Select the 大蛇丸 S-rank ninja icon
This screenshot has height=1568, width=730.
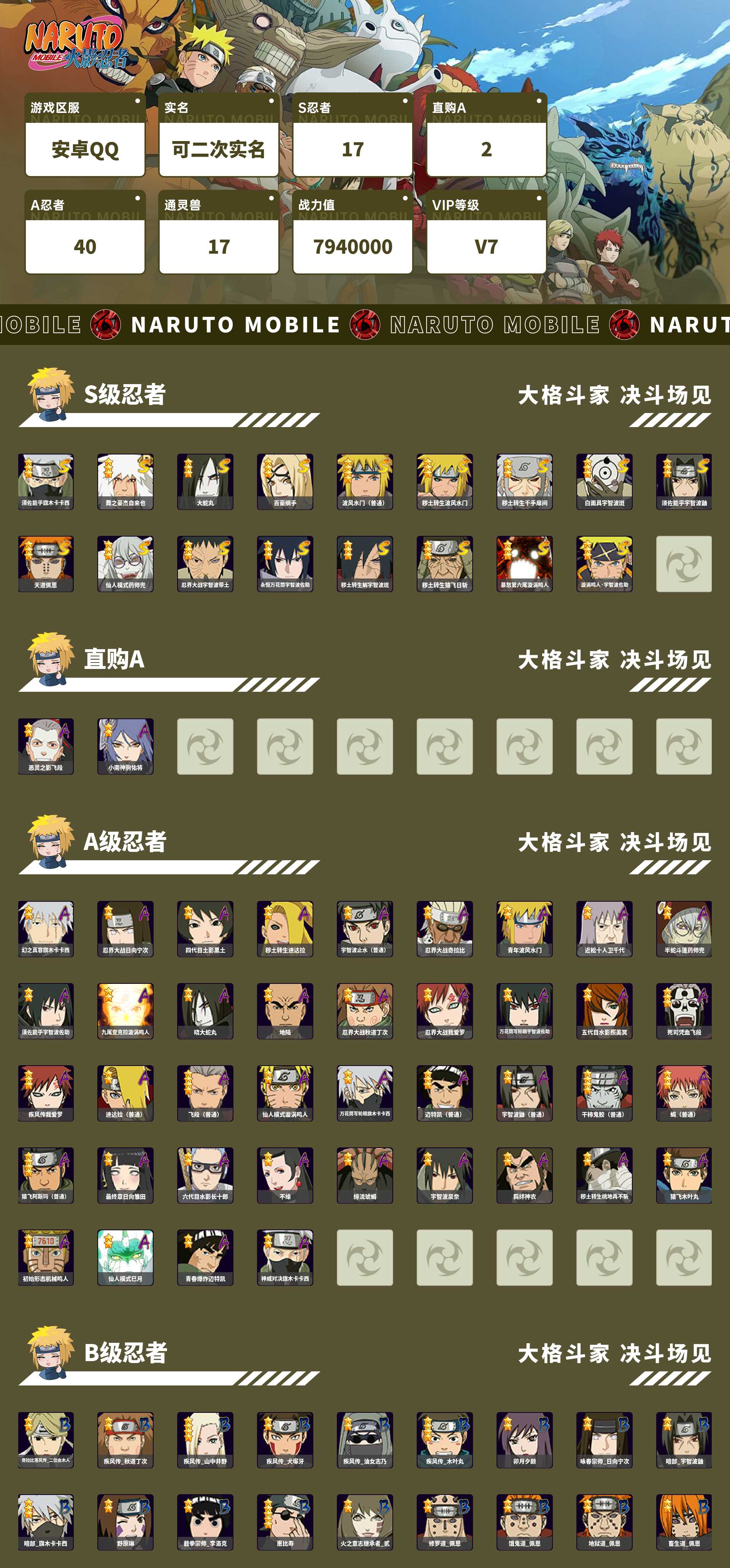point(205,481)
